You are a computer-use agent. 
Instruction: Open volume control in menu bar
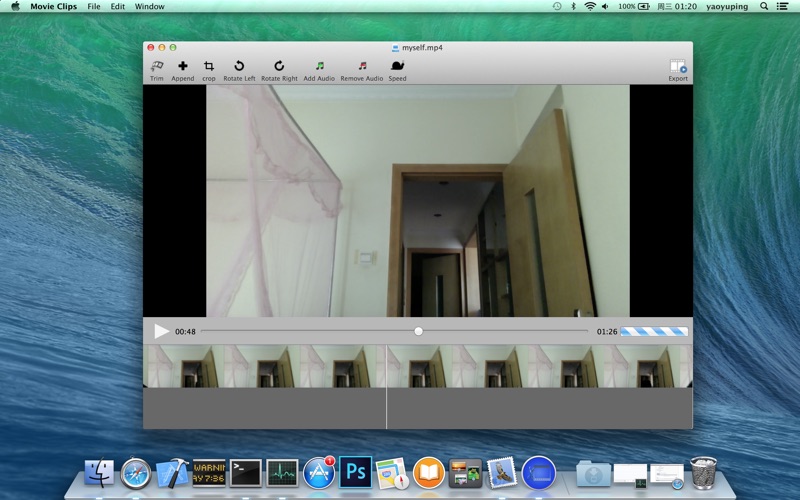(605, 6)
